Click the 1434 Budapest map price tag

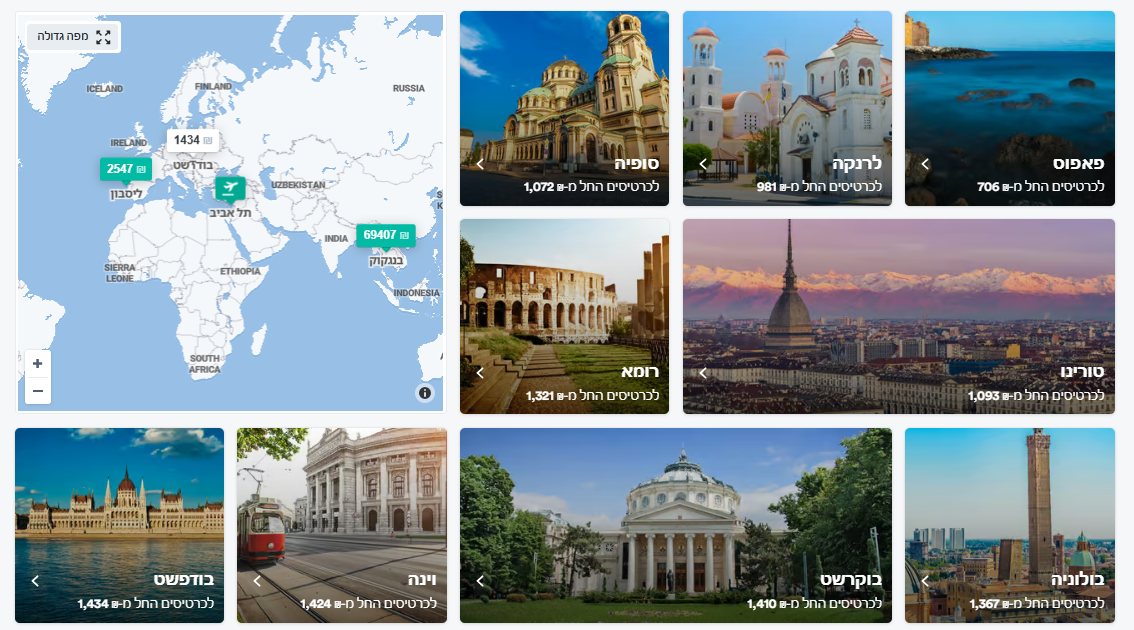[x=192, y=140]
